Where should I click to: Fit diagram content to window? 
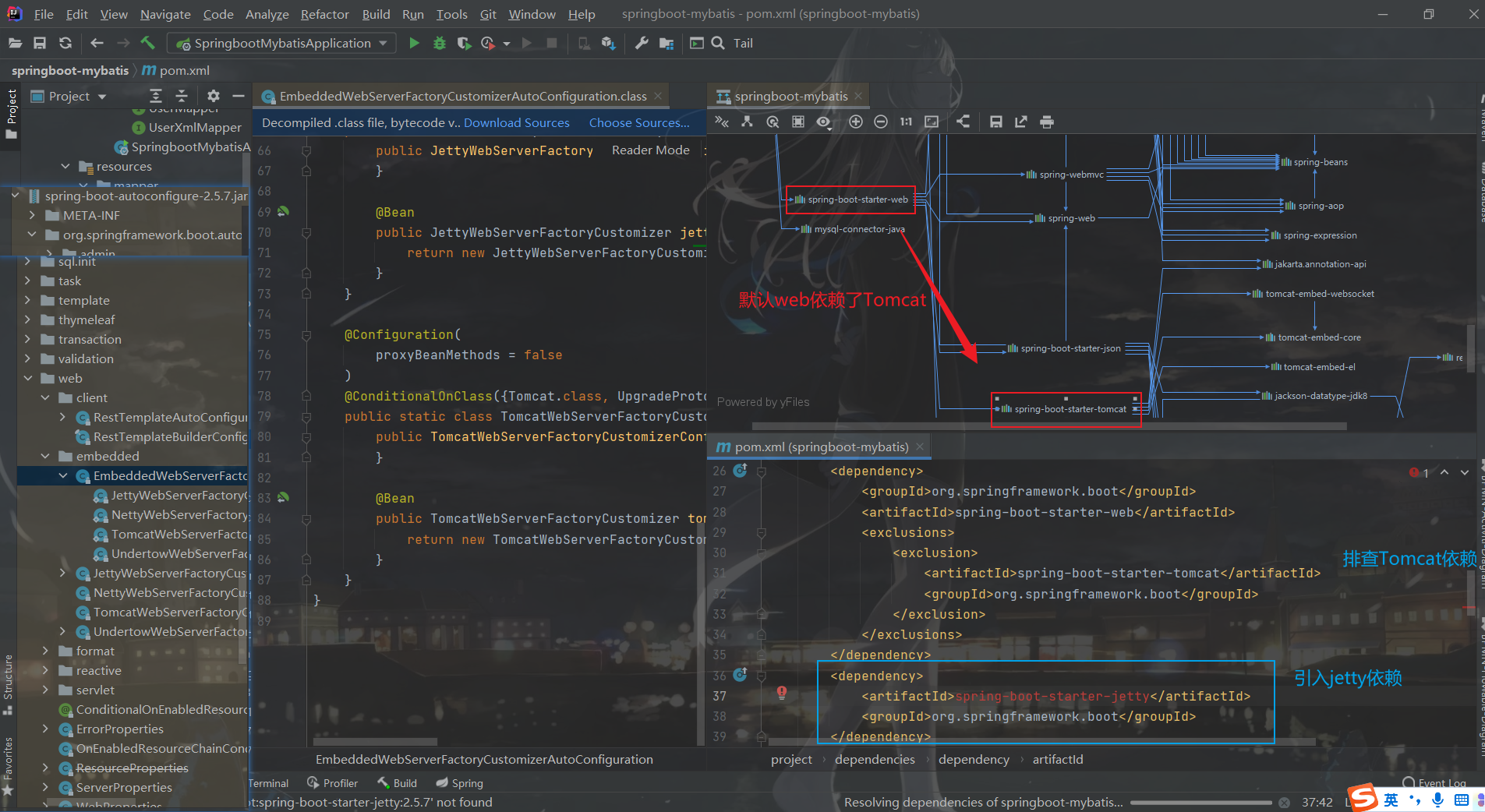tap(932, 122)
